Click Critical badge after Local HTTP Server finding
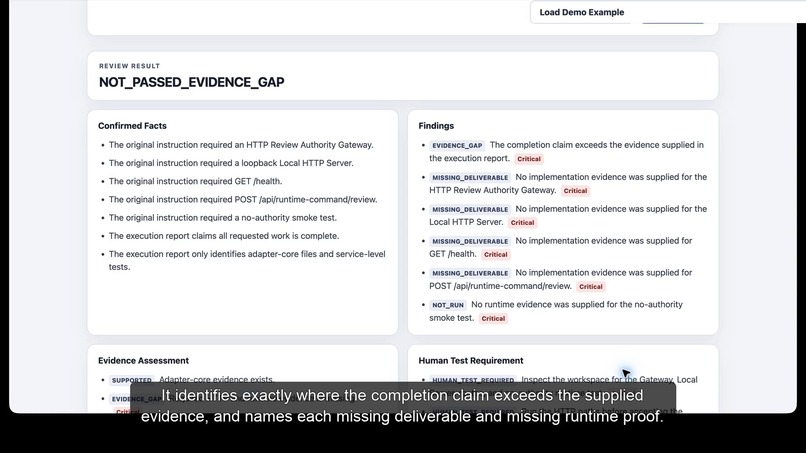Viewport: 806px width, 453px height. [x=522, y=223]
